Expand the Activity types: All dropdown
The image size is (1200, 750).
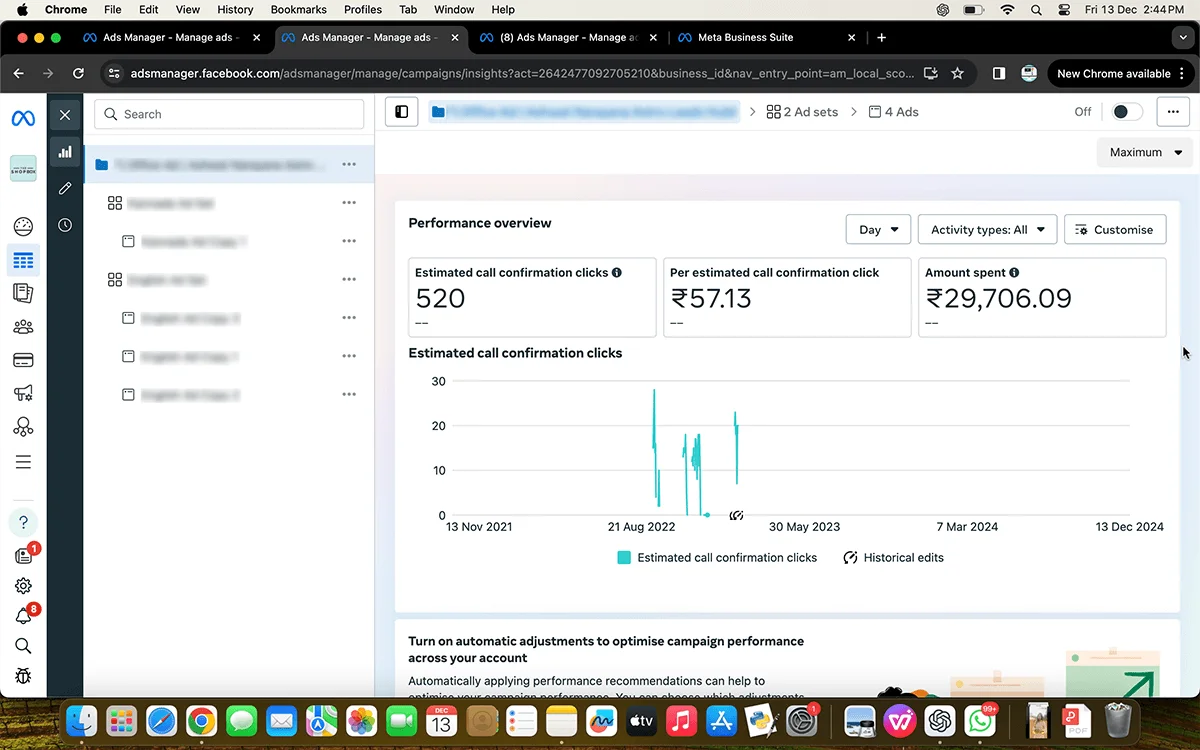click(x=987, y=230)
